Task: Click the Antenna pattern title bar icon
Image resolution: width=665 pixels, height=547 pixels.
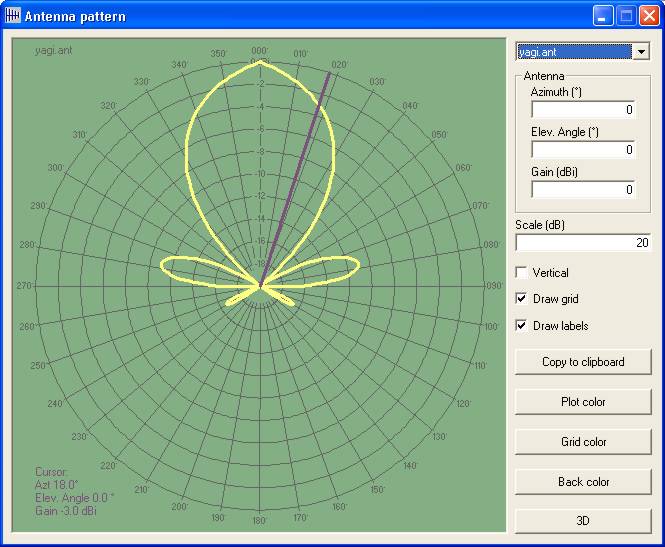Action: 13,16
